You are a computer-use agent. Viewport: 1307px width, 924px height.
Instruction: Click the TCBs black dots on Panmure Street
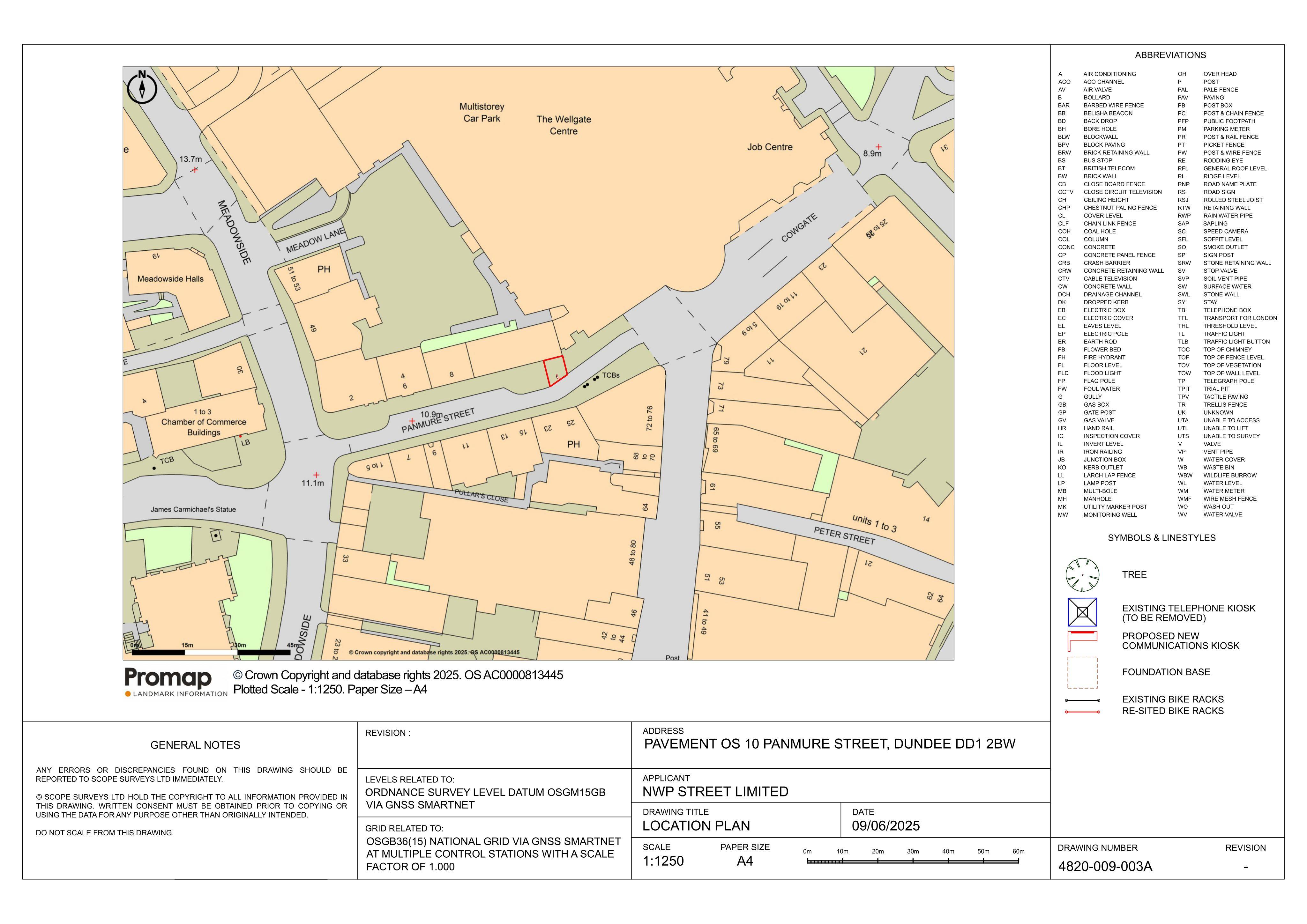coord(591,381)
